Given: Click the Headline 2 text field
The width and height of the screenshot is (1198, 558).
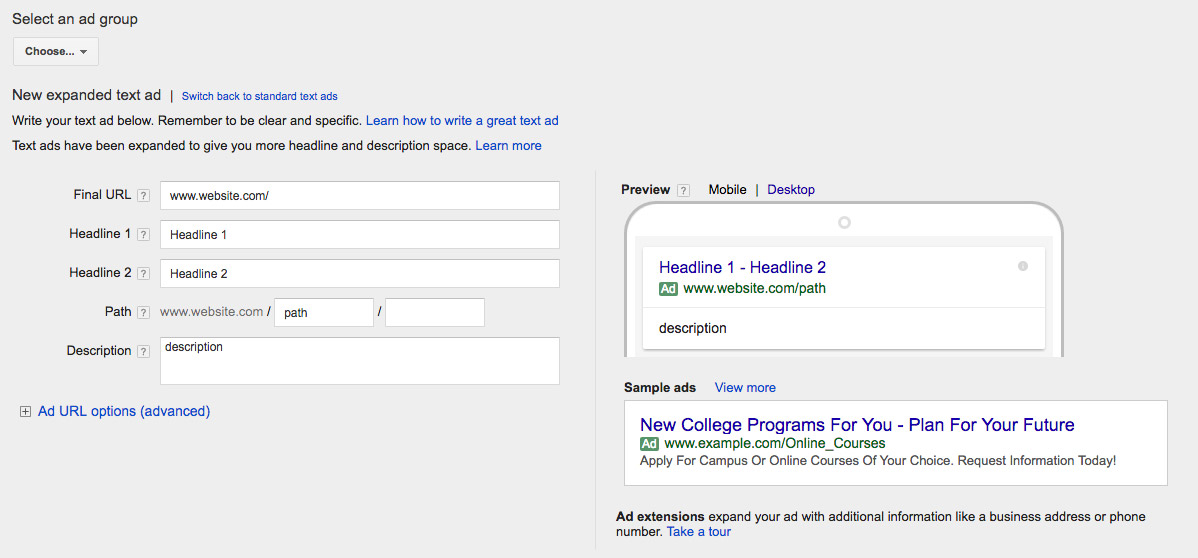Looking at the screenshot, I should click(360, 273).
